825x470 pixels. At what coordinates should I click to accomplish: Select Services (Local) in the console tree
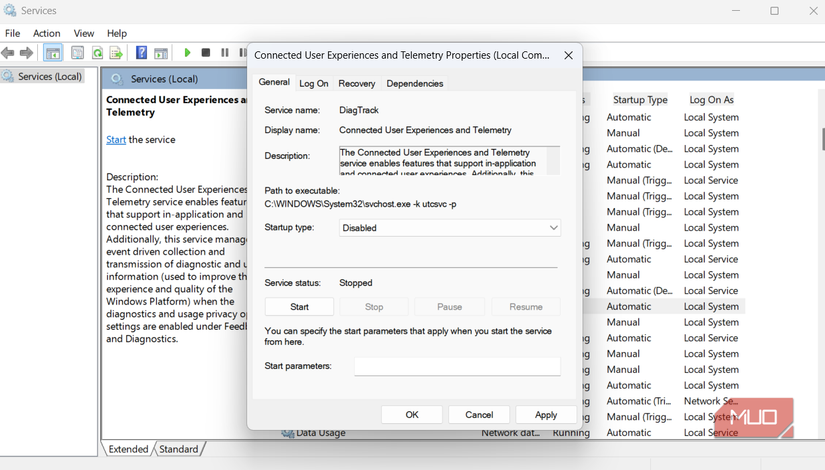(50, 76)
